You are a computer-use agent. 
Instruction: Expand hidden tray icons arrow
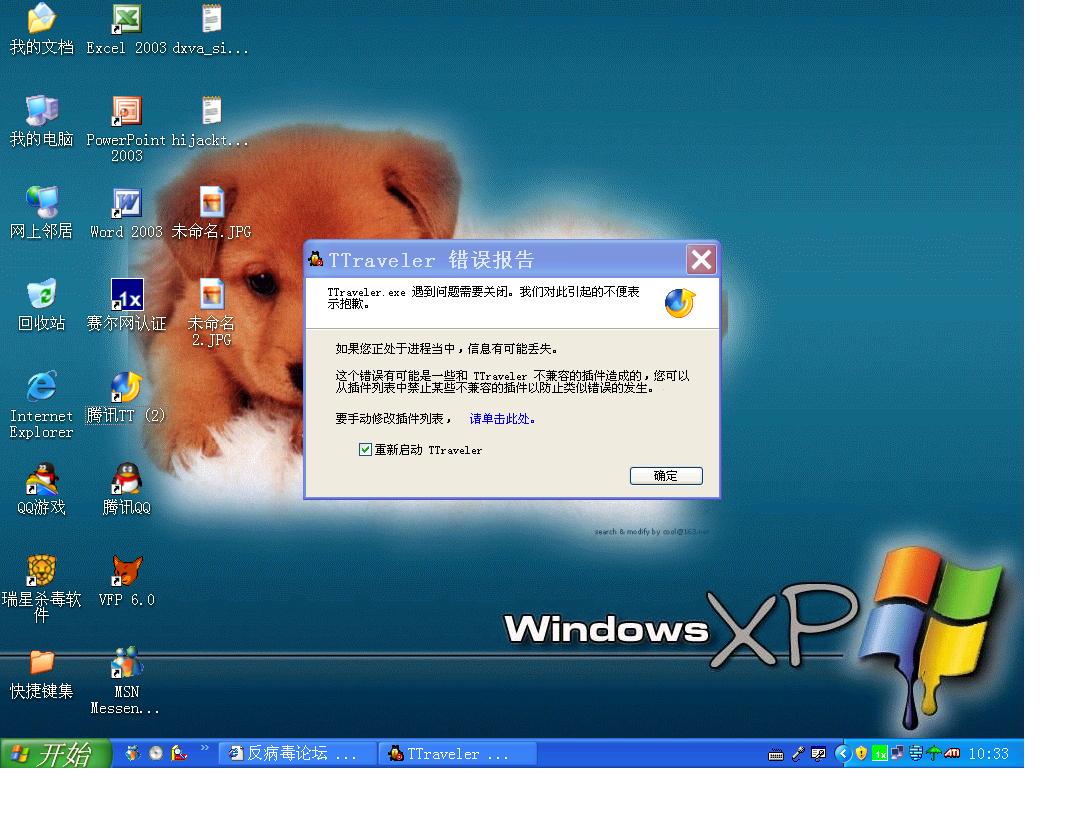click(843, 753)
